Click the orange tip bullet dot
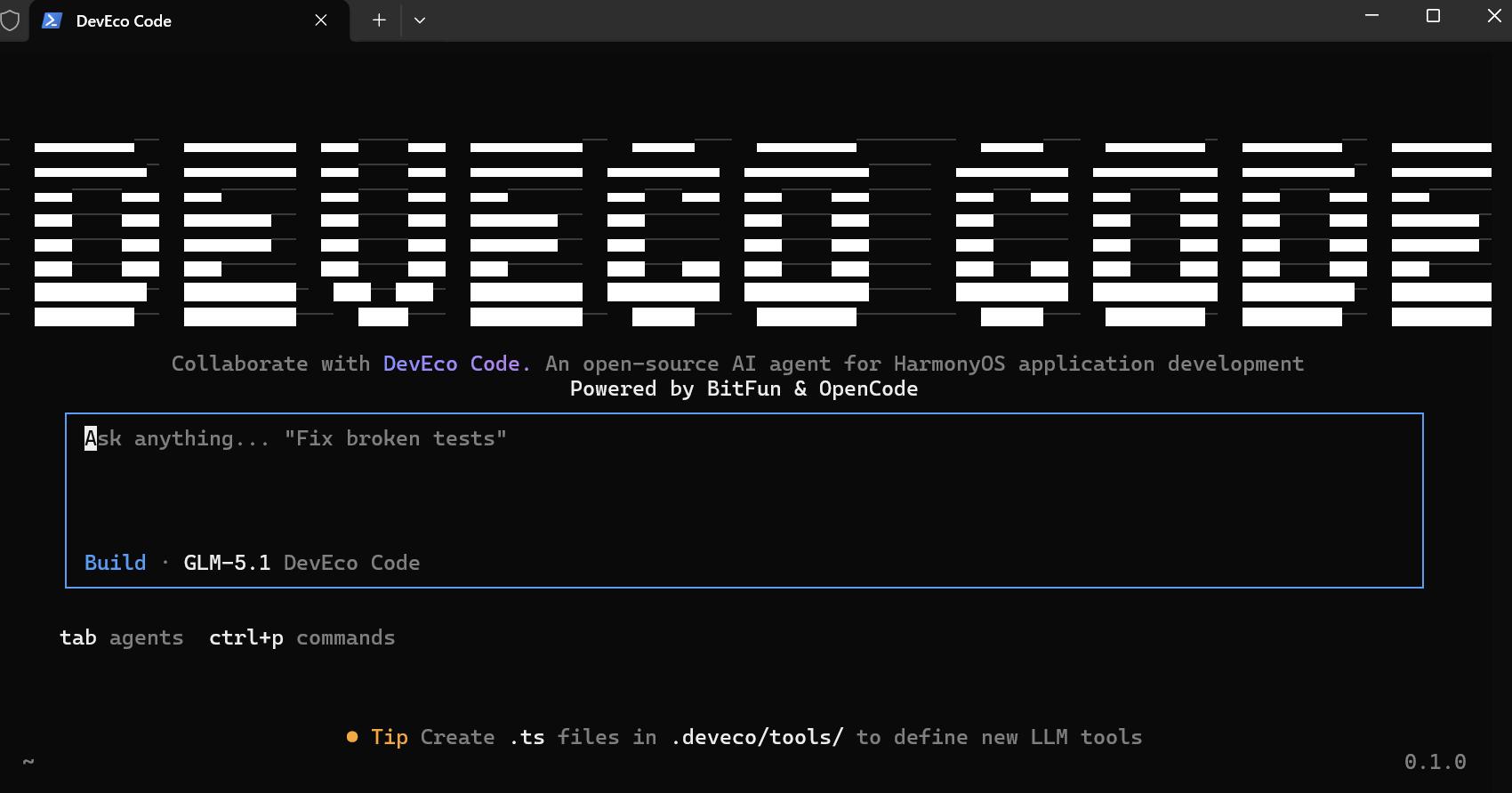The image size is (1512, 793). pos(352,737)
